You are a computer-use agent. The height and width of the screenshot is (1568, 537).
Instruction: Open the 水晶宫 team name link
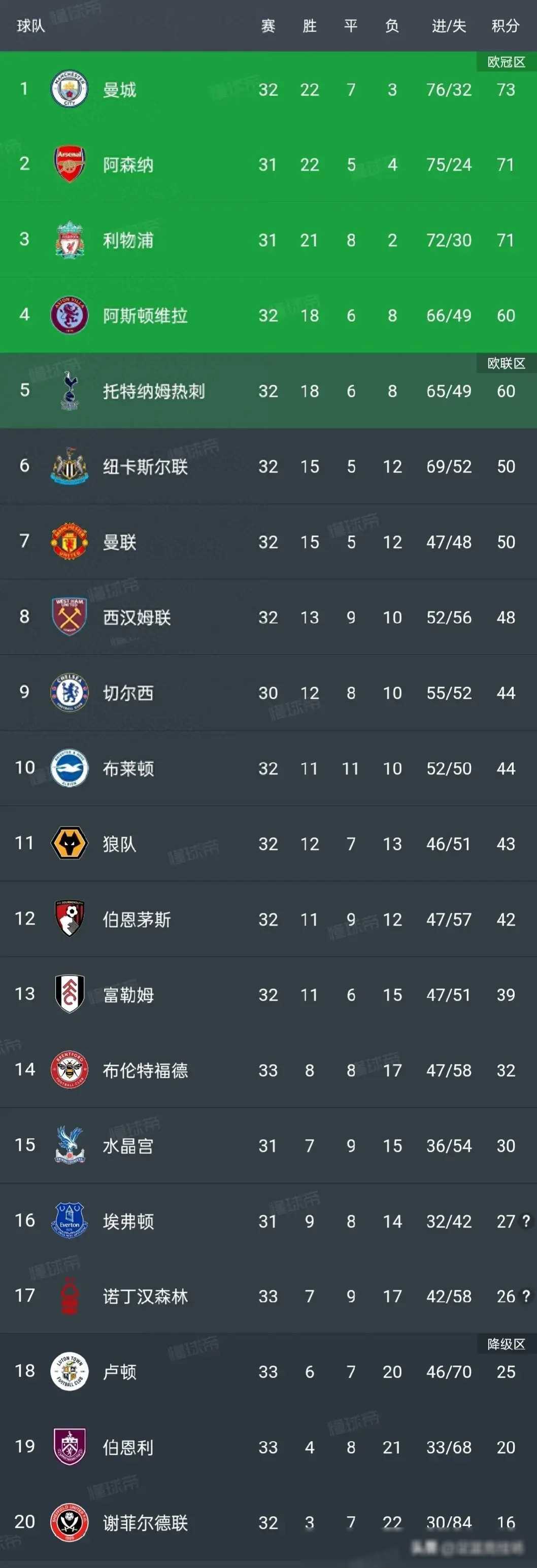[128, 1146]
